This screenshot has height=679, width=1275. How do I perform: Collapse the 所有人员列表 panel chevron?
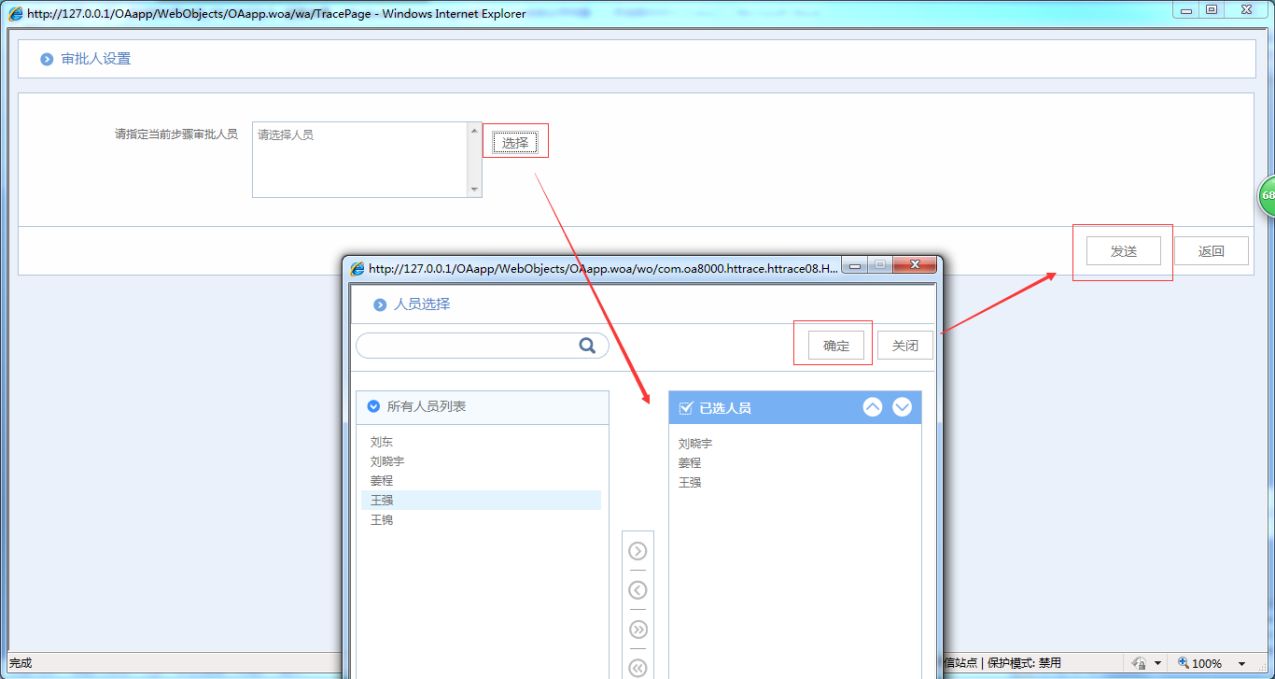click(374, 406)
